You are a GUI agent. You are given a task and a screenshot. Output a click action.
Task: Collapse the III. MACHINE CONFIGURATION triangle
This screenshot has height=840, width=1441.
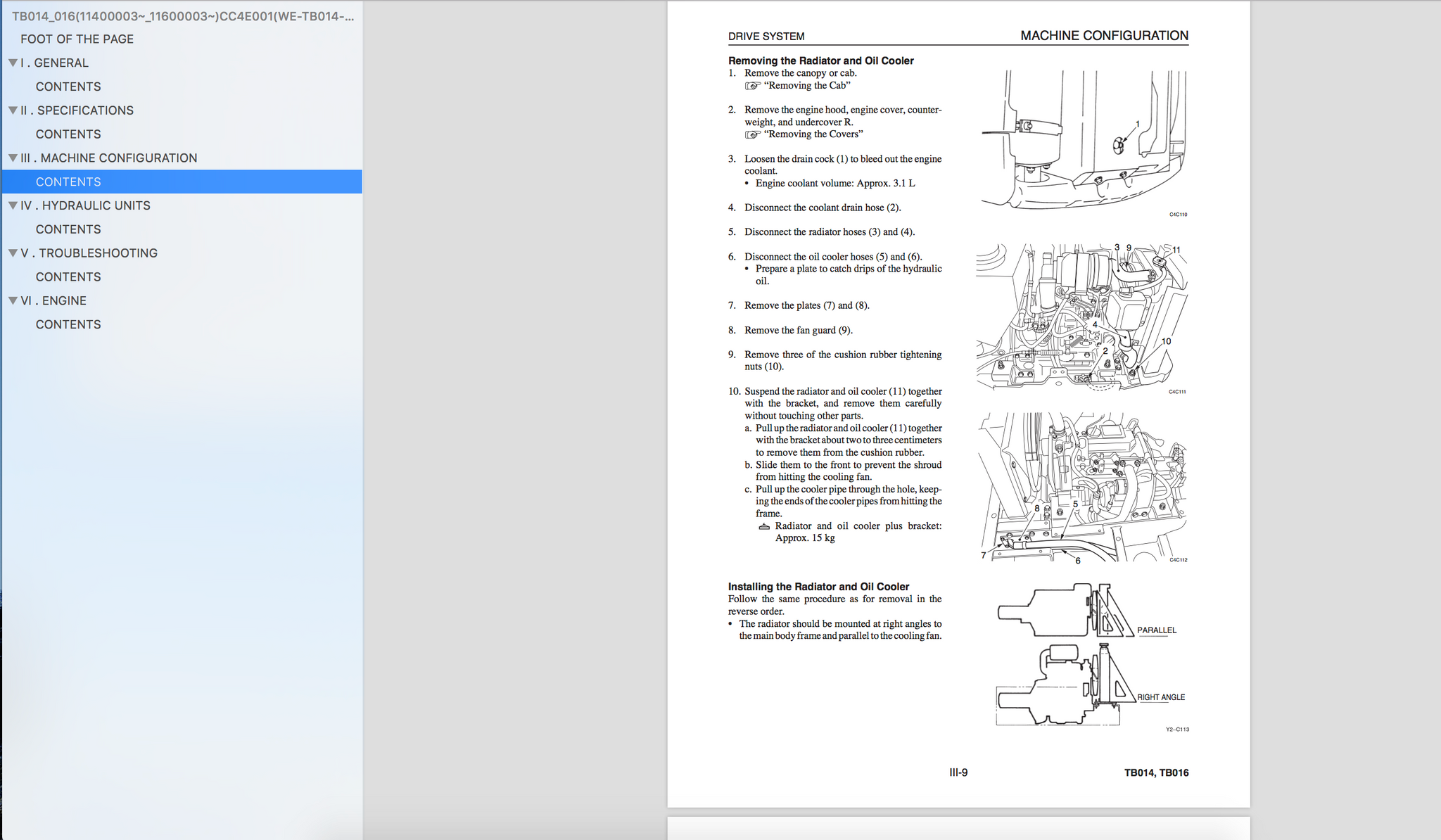pos(13,158)
